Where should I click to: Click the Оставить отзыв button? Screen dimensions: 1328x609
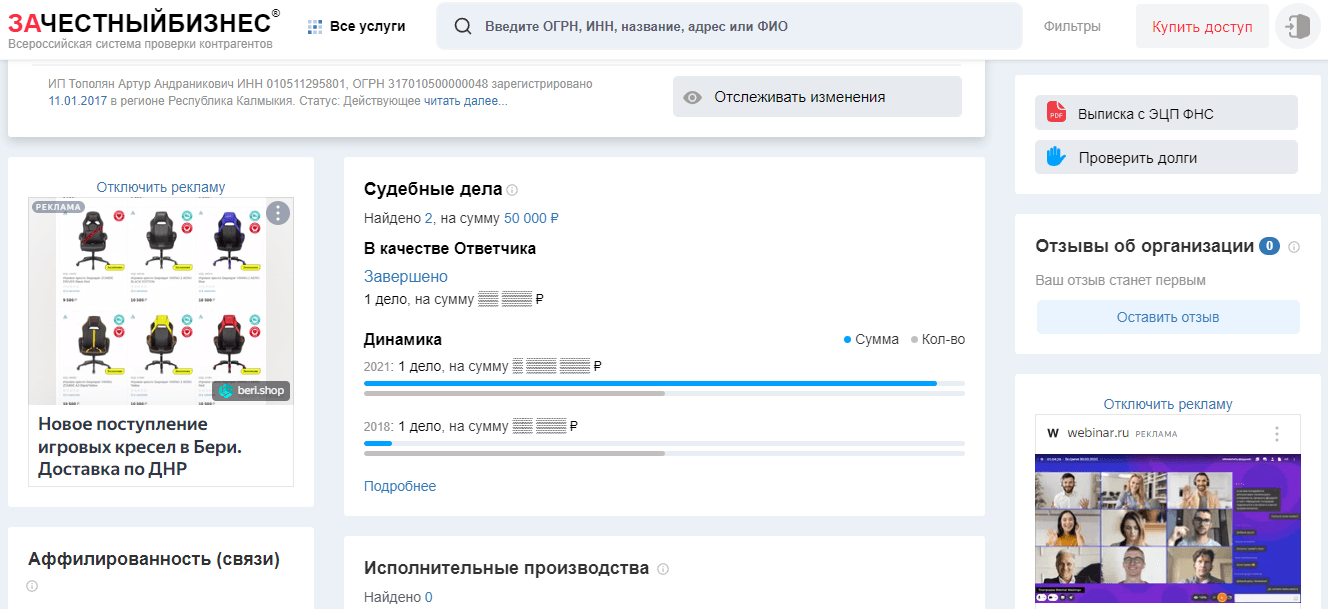click(1167, 317)
